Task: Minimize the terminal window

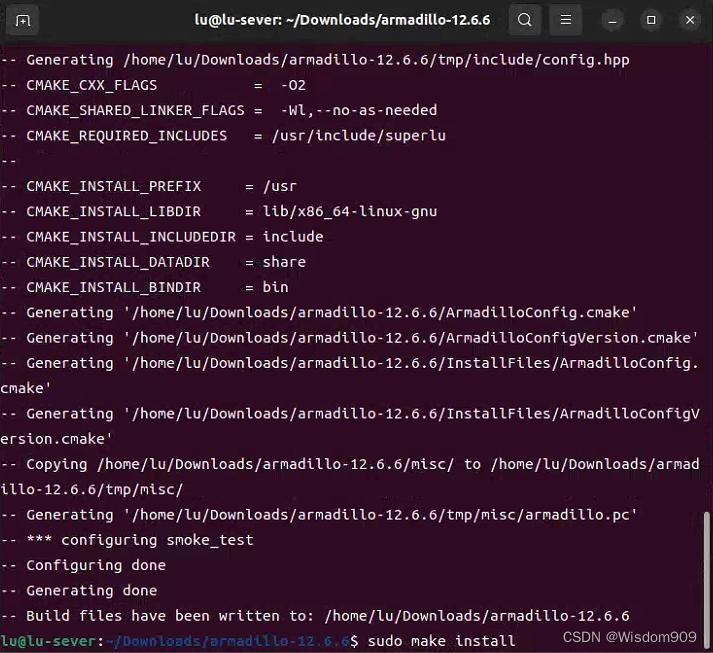Action: pos(613,20)
